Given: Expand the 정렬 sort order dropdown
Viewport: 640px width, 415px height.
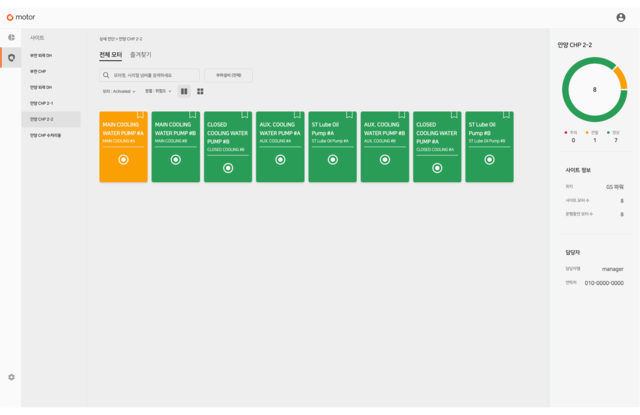Looking at the screenshot, I should 158,91.
